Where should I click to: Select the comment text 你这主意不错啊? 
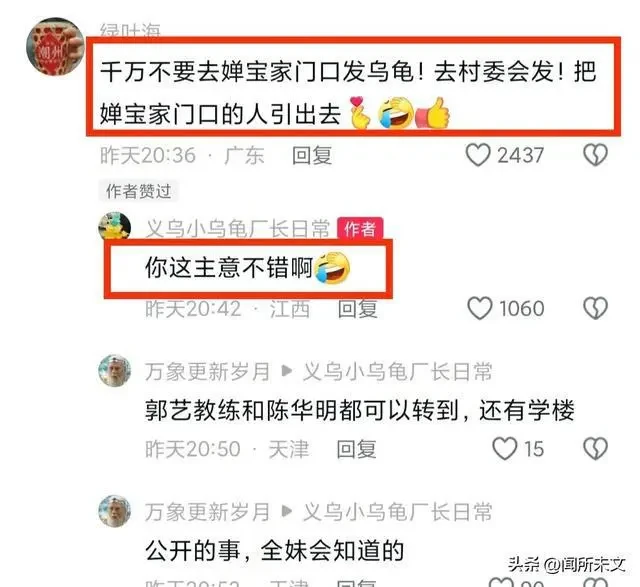(229, 268)
